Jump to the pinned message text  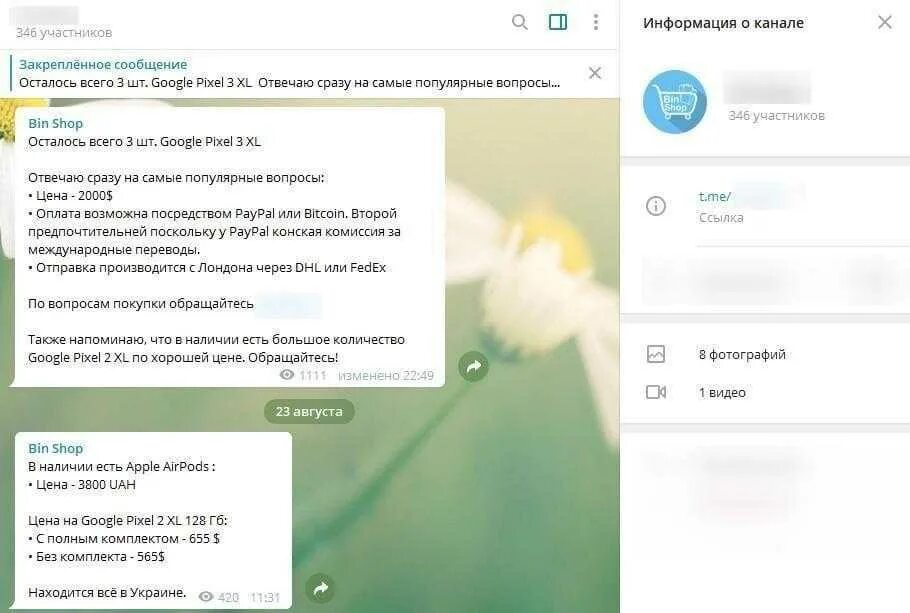click(x=289, y=82)
